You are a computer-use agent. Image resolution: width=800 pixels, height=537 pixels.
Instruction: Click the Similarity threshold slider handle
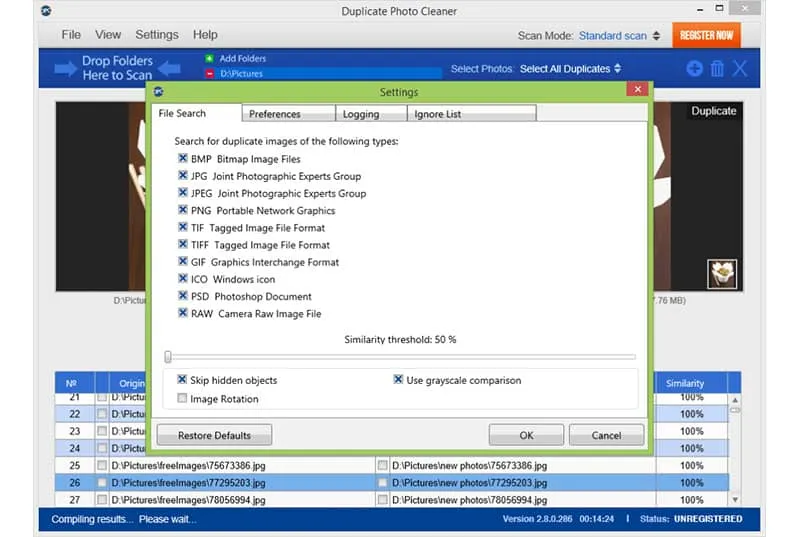pyautogui.click(x=168, y=356)
